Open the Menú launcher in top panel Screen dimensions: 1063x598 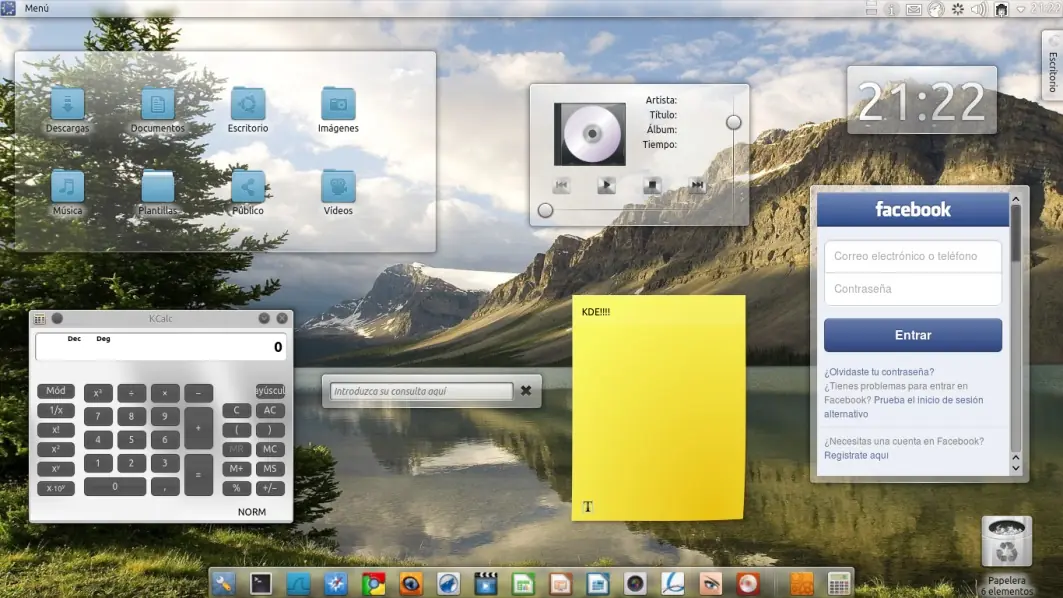point(28,8)
